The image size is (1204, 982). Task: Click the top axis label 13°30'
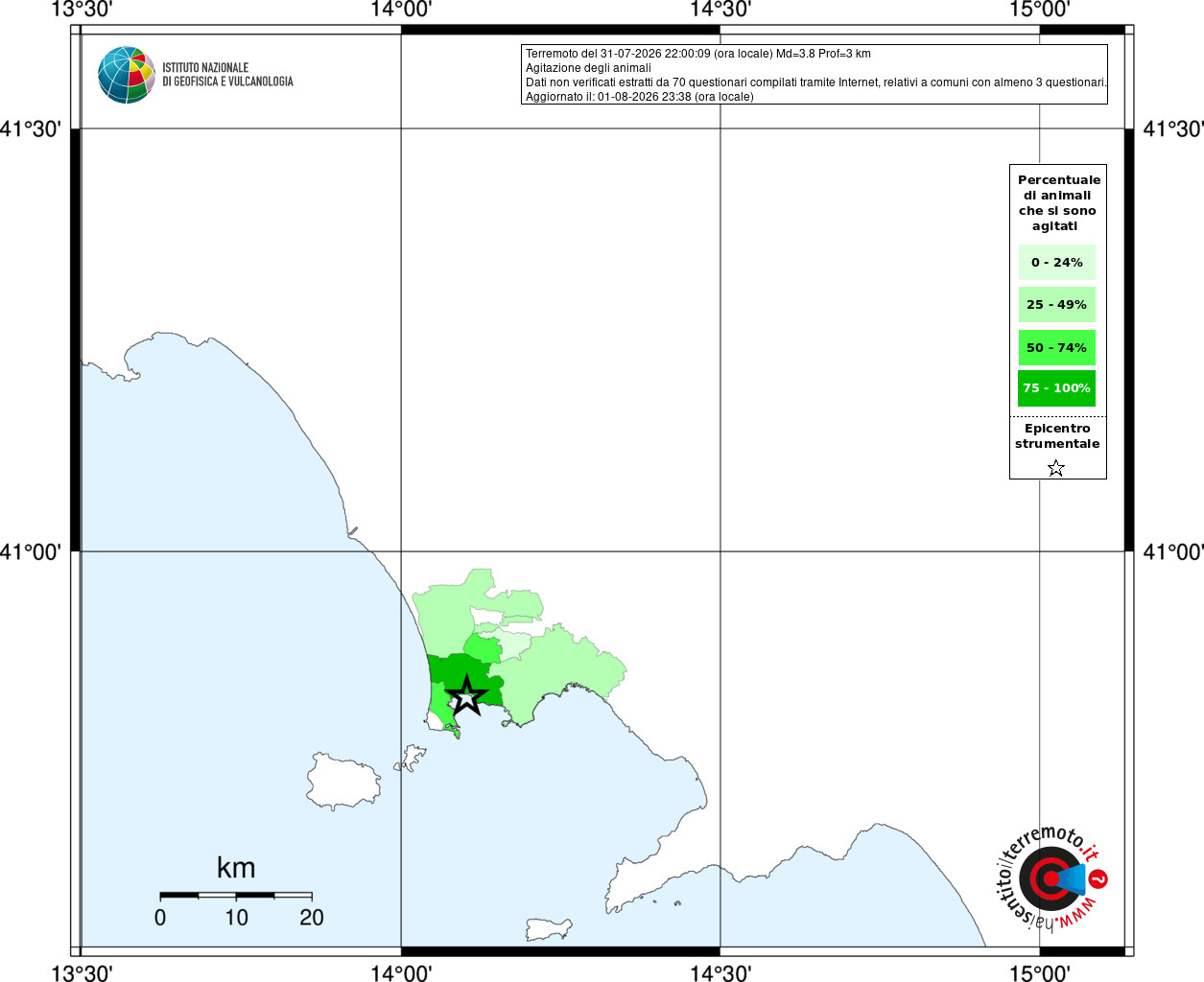pos(82,10)
